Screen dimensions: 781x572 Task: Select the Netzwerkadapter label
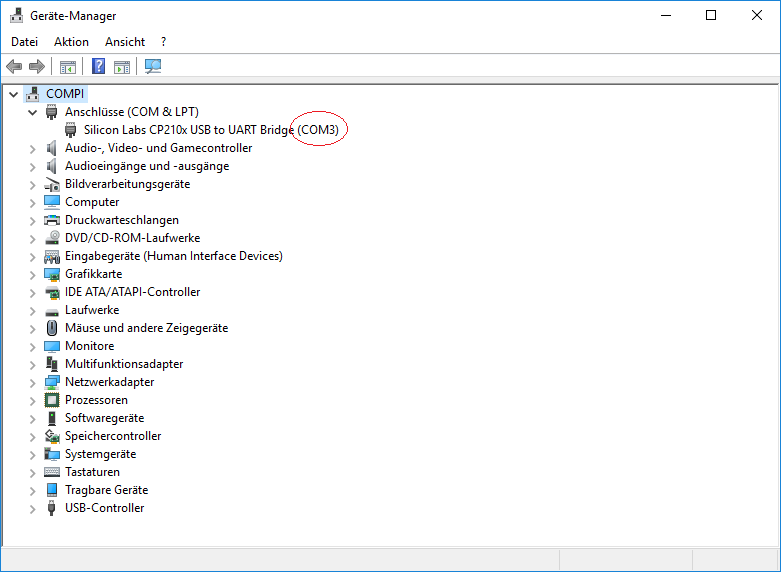tap(110, 382)
